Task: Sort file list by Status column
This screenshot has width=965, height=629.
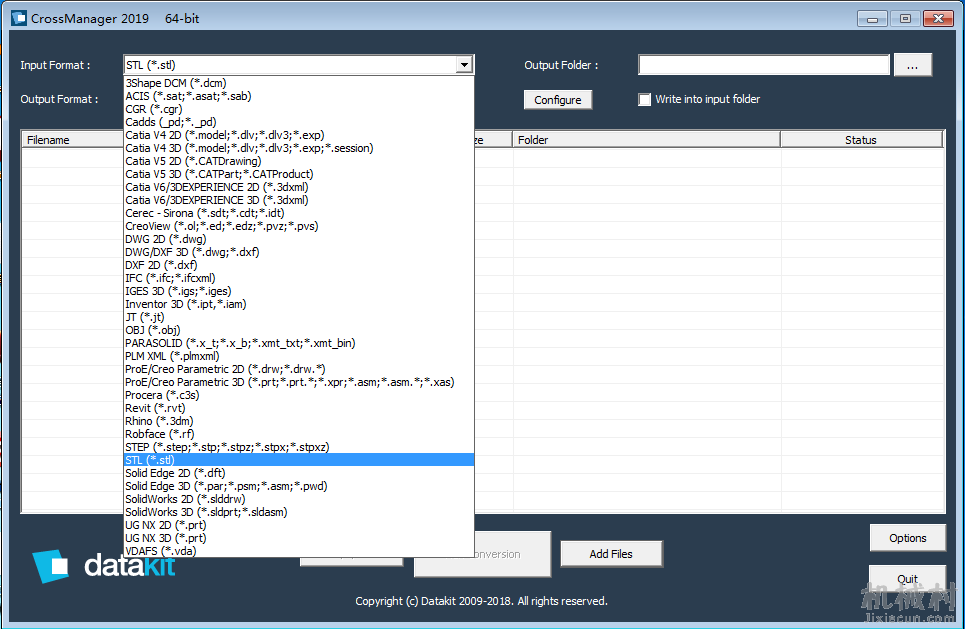Action: [x=861, y=140]
